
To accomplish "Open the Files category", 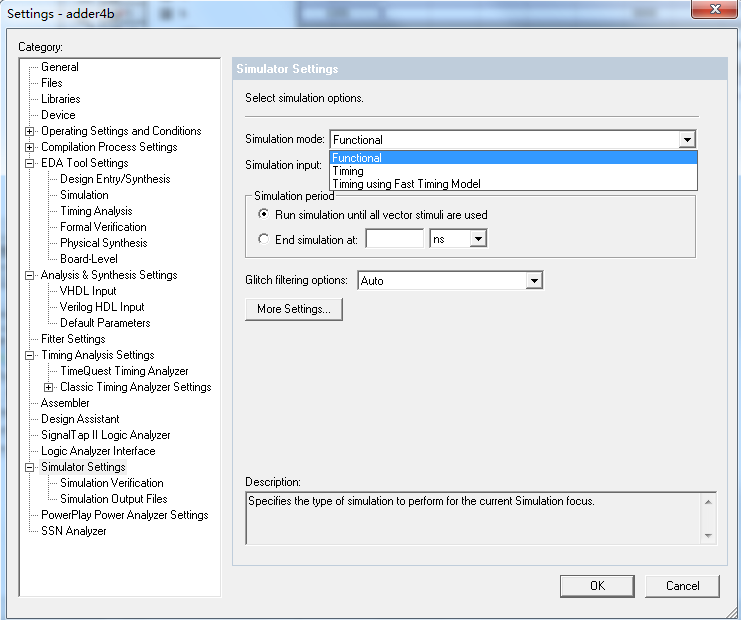I will click(52, 83).
